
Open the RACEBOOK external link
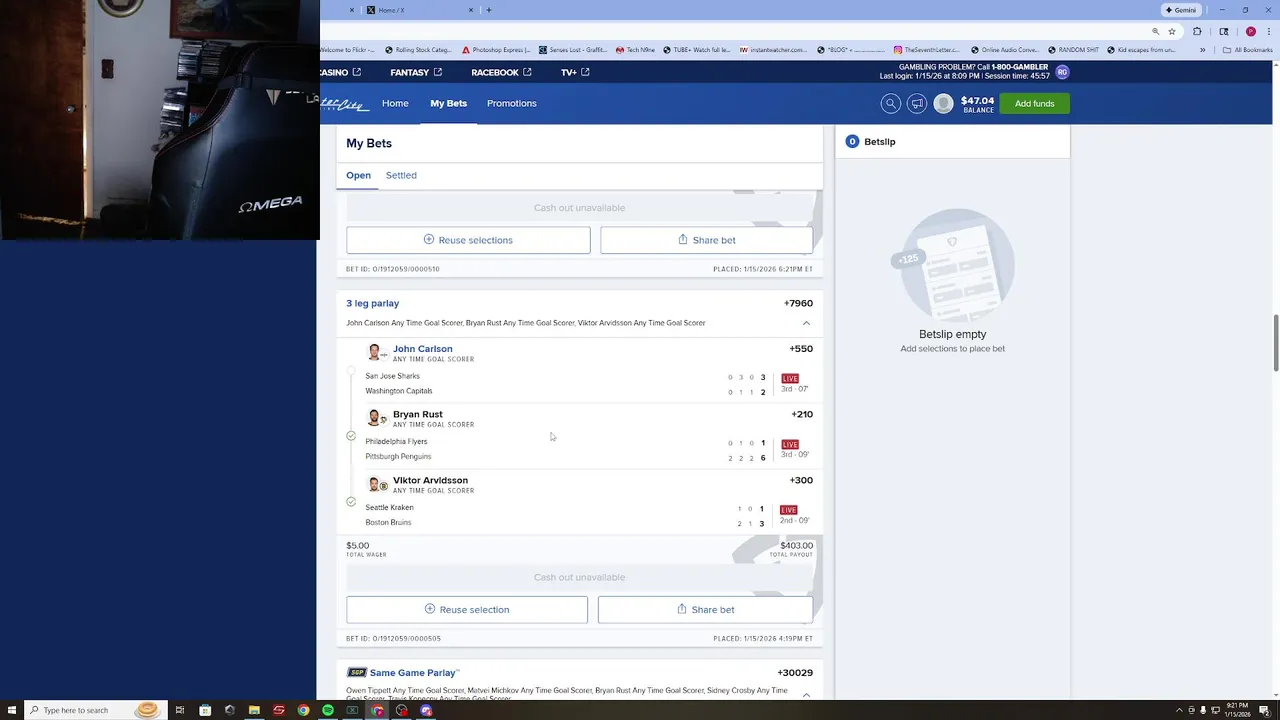pos(501,72)
